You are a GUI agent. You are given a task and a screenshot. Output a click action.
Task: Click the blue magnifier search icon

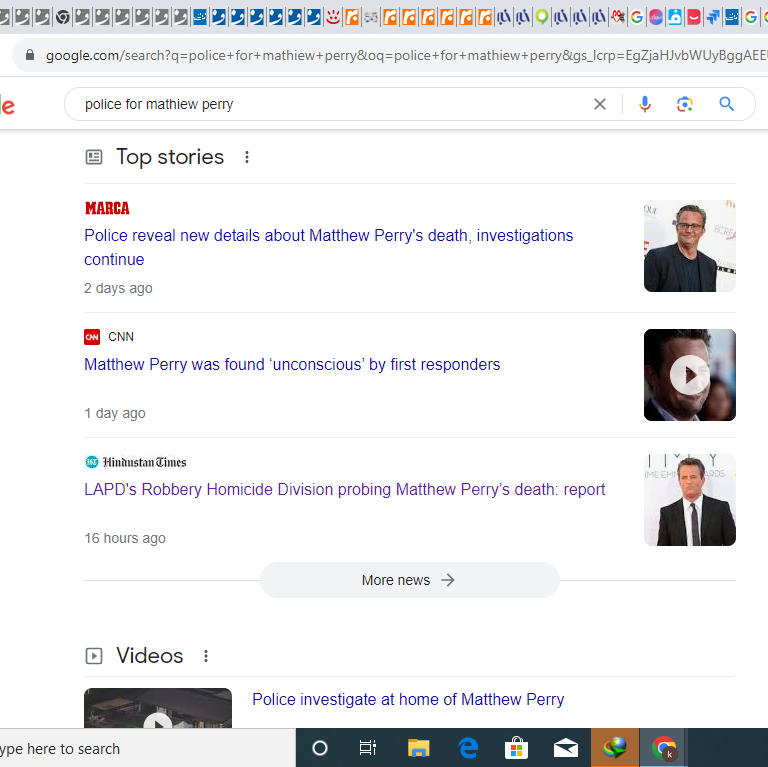[x=727, y=104]
